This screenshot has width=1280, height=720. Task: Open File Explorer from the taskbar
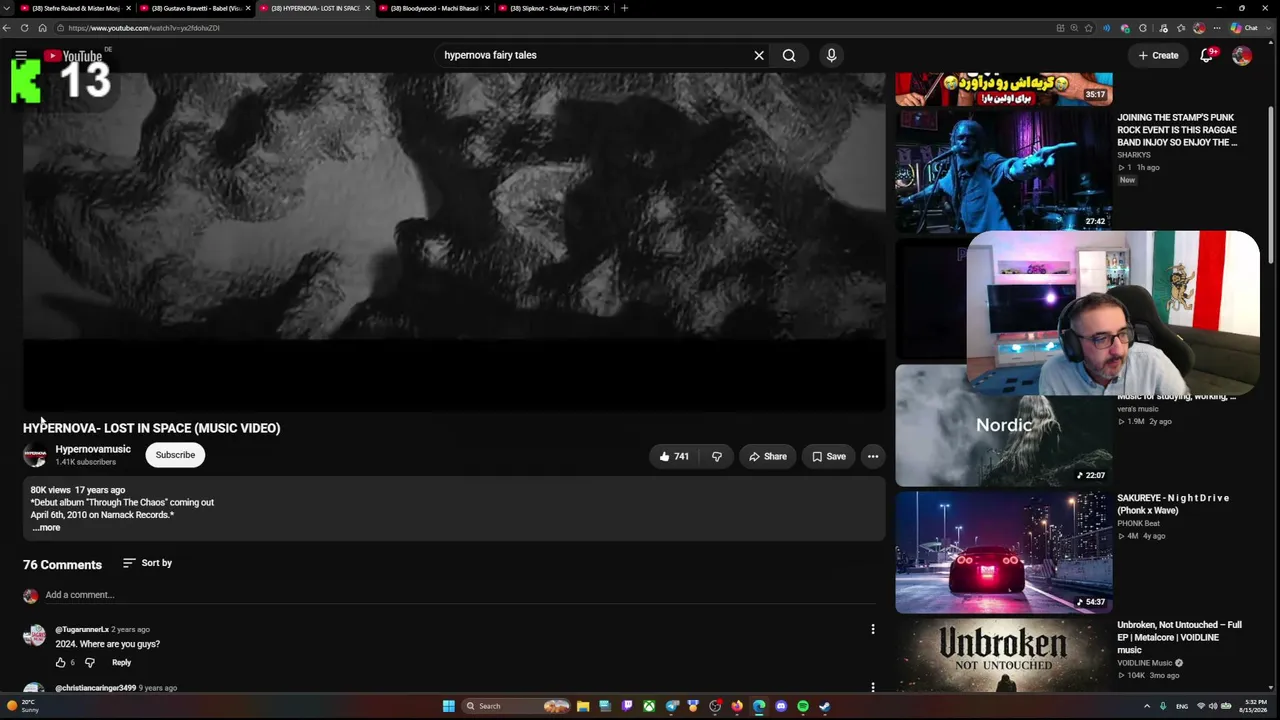[x=583, y=706]
